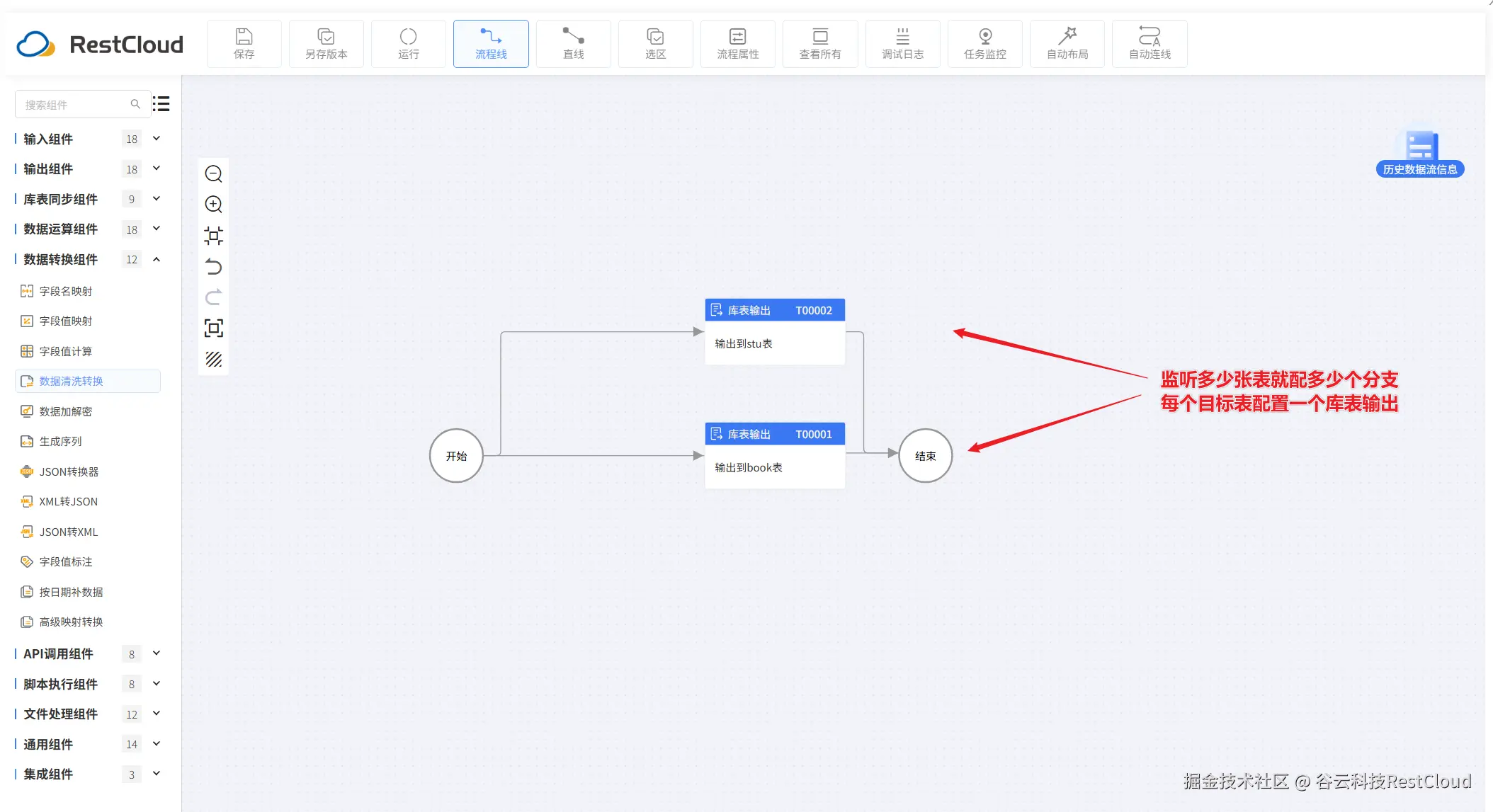This screenshot has width=1493, height=812.
Task: Click the 查看所有 view all icon
Action: pyautogui.click(x=820, y=44)
